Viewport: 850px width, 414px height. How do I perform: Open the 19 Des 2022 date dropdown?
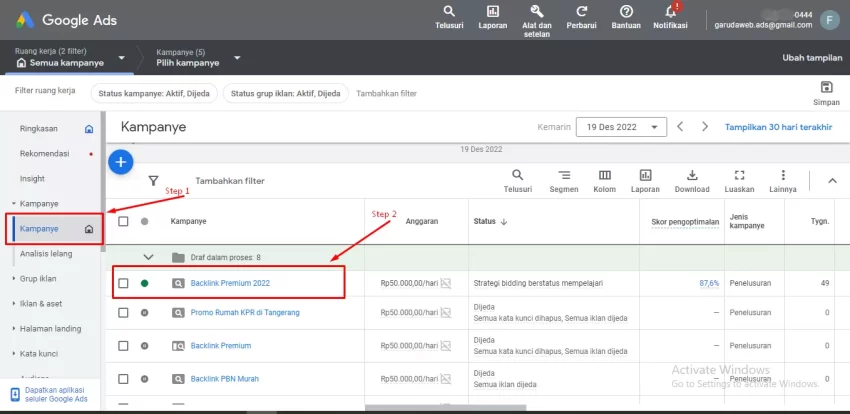click(x=621, y=127)
